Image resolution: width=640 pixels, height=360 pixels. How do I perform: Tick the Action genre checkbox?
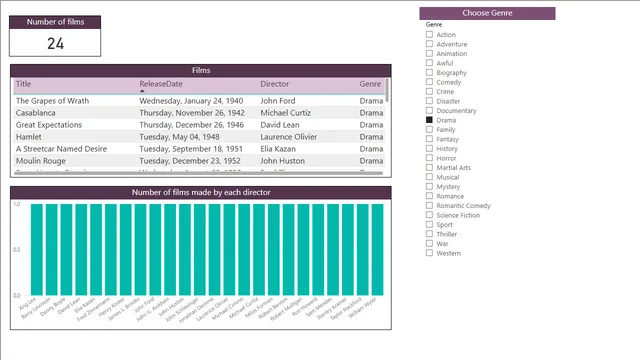coord(429,35)
